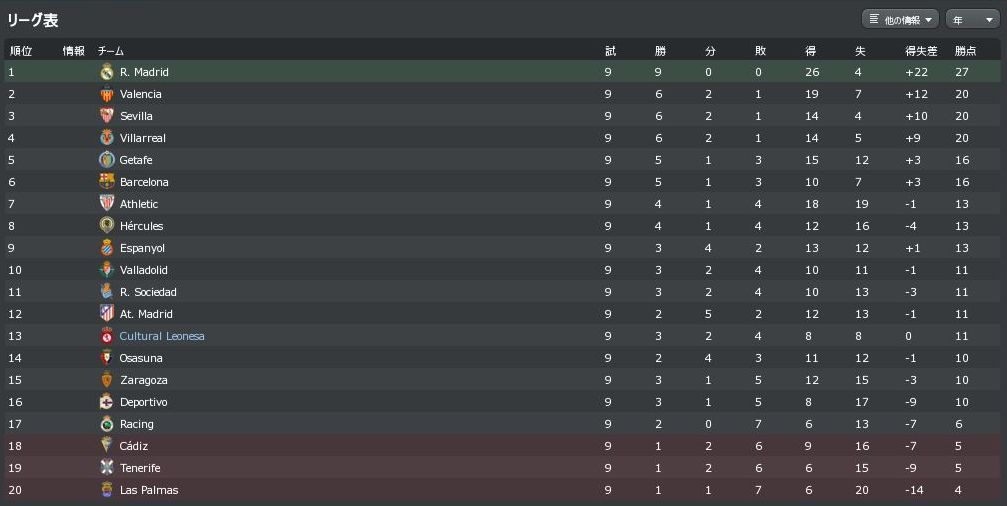Select the Espanyol team name
The width and height of the screenshot is (1007, 506).
point(142,248)
